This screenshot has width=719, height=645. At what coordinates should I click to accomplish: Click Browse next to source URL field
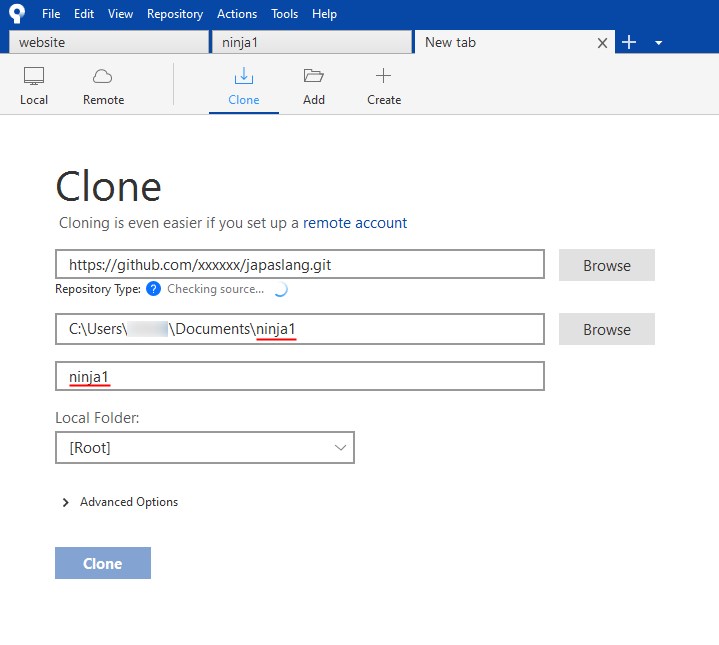606,266
